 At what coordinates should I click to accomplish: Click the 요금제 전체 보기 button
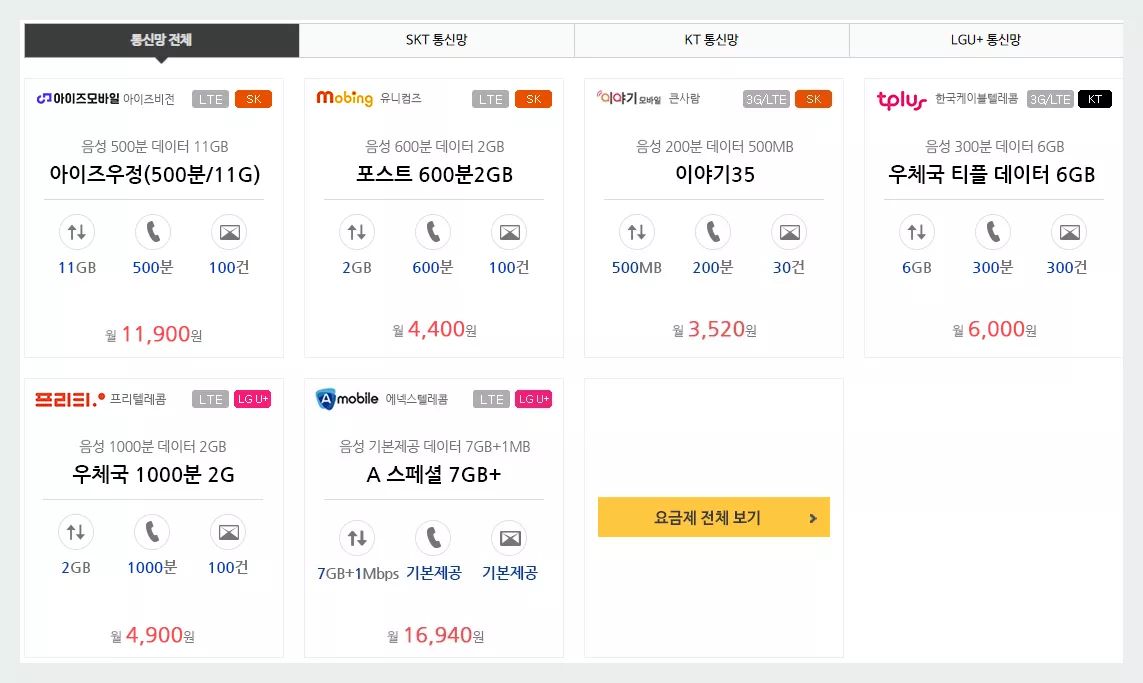pos(713,517)
